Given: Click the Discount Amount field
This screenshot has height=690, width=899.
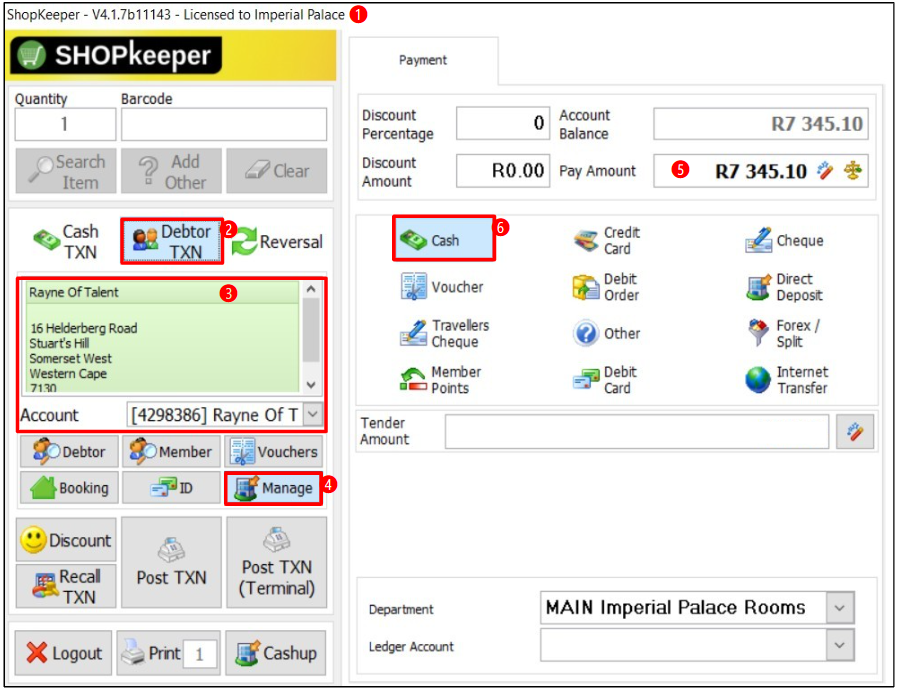Looking at the screenshot, I should (503, 170).
